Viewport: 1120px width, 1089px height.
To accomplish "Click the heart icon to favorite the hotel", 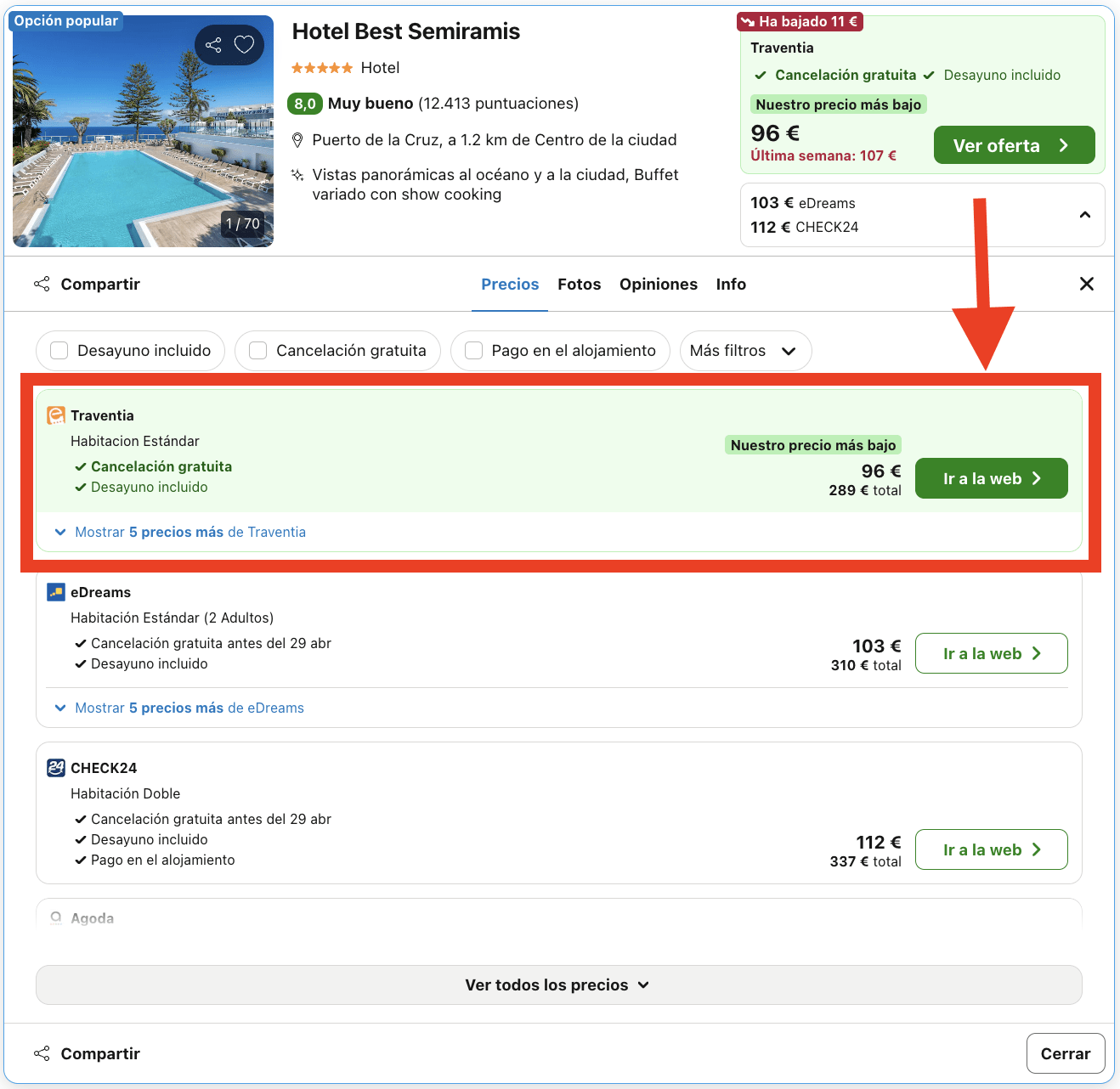I will (x=244, y=44).
